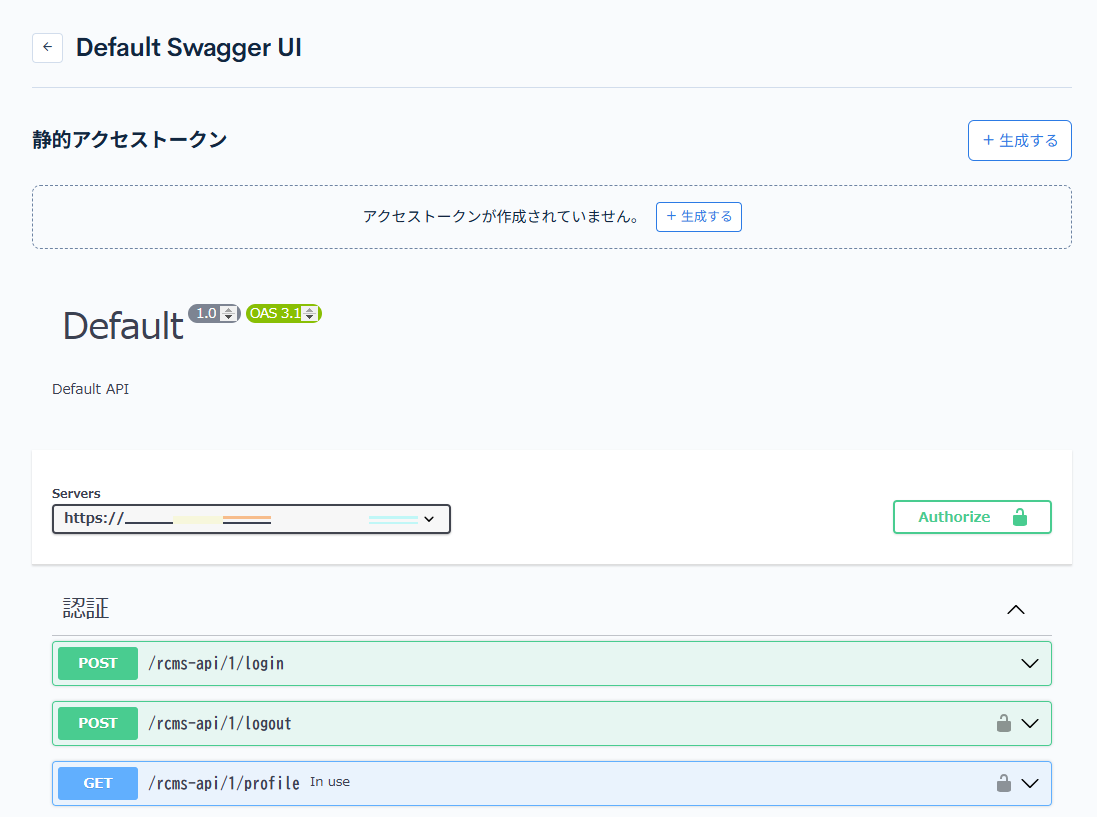Click the lock icon on the profile endpoint

(1003, 783)
